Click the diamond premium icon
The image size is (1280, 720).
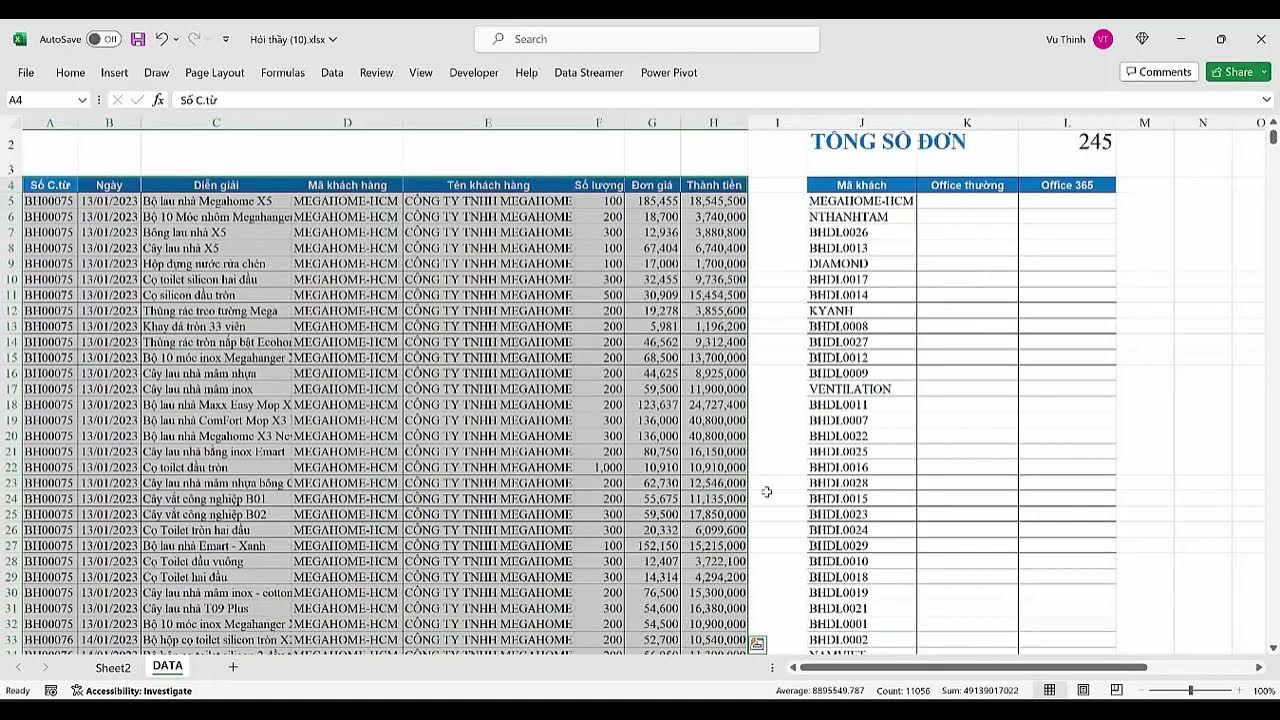pyautogui.click(x=1142, y=39)
